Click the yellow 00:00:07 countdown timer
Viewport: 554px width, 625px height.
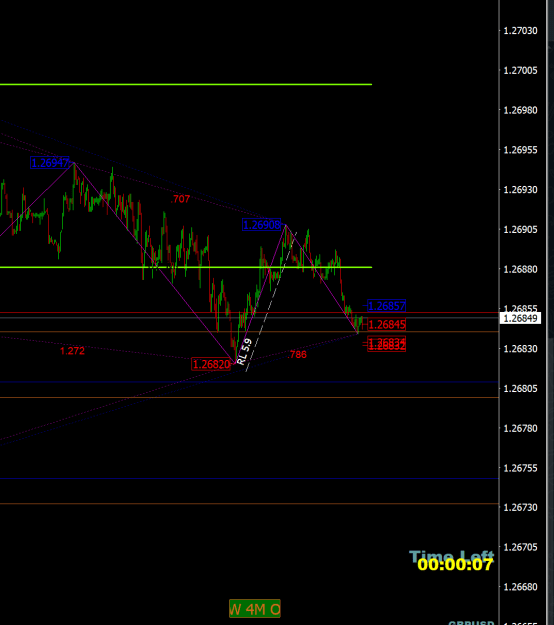(455, 565)
